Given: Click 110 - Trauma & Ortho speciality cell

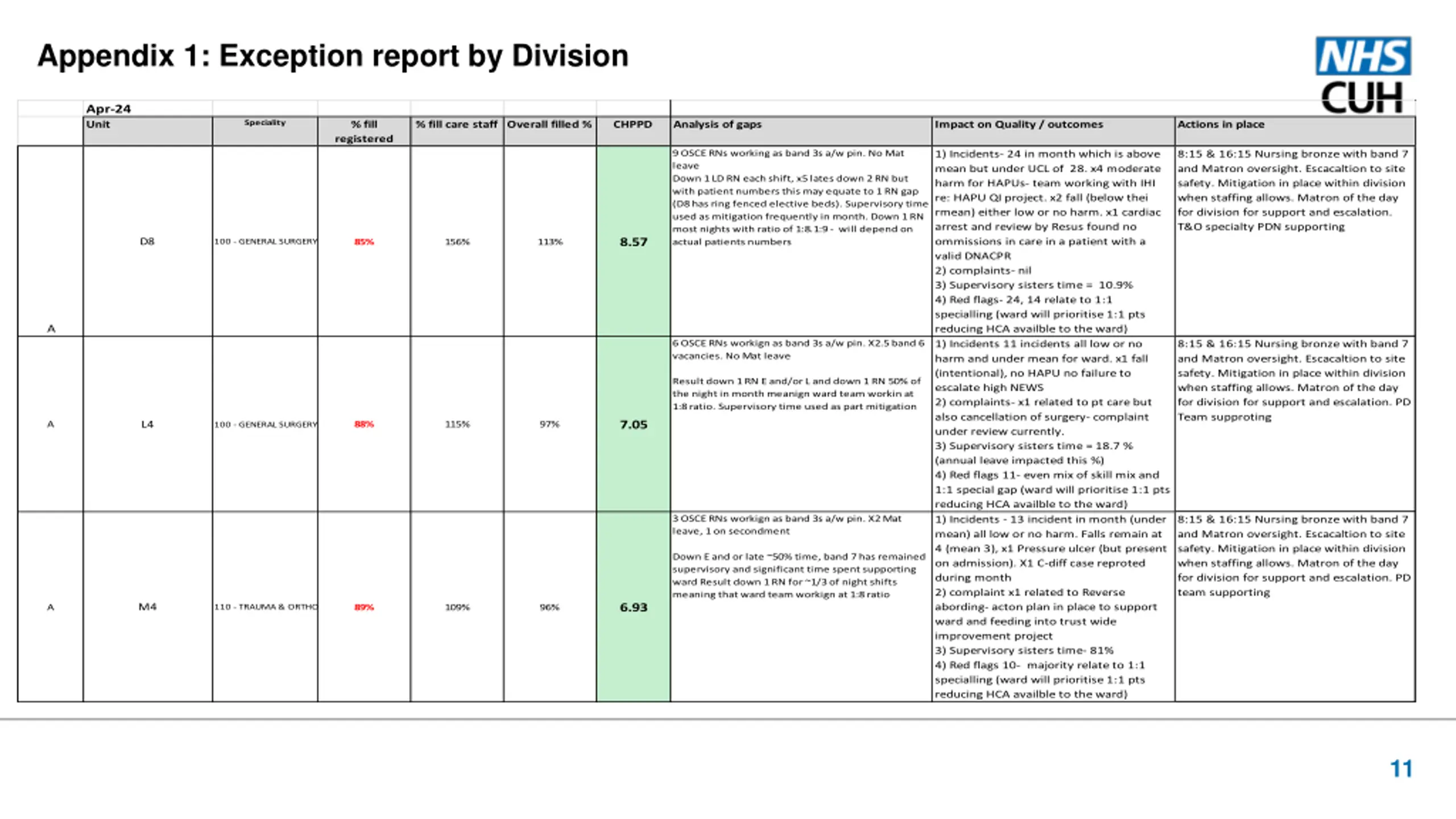Looking at the screenshot, I should click(266, 607).
